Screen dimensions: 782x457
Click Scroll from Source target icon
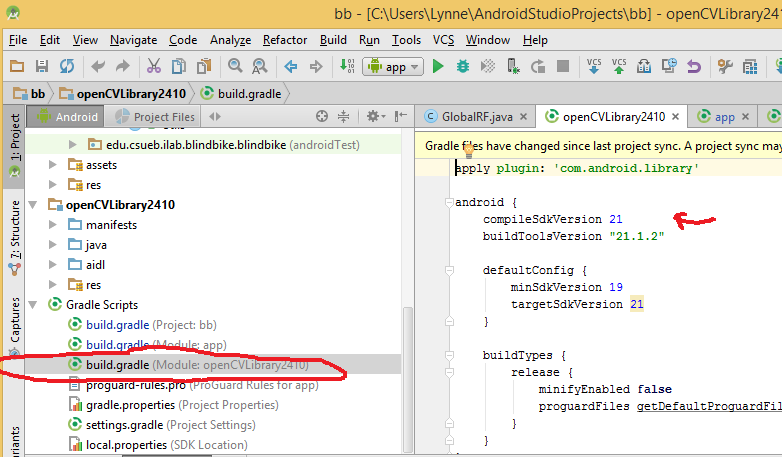(322, 116)
